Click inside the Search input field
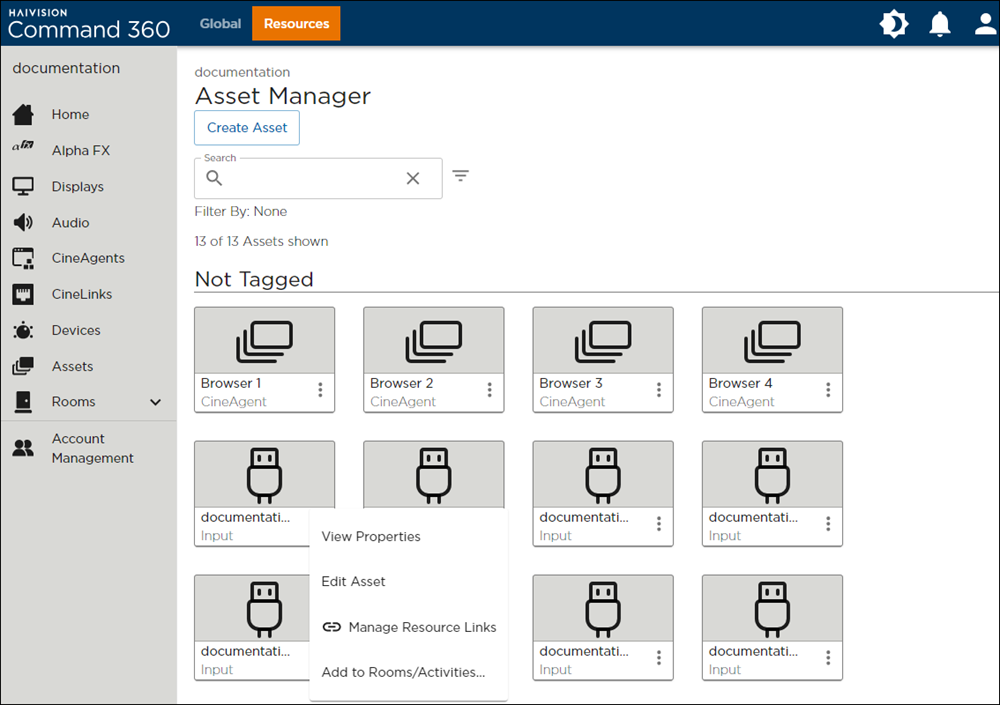Viewport: 1000px width, 705px height. click(x=300, y=177)
